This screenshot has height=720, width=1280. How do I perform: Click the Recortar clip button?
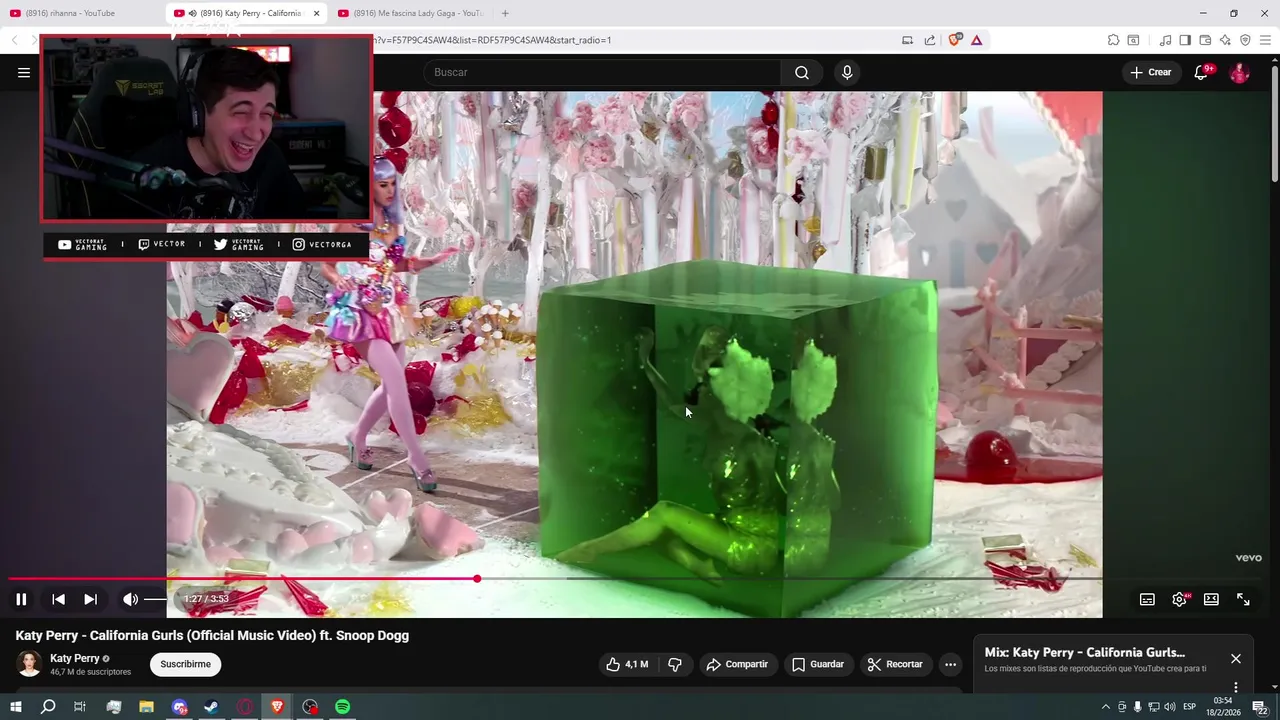895,664
